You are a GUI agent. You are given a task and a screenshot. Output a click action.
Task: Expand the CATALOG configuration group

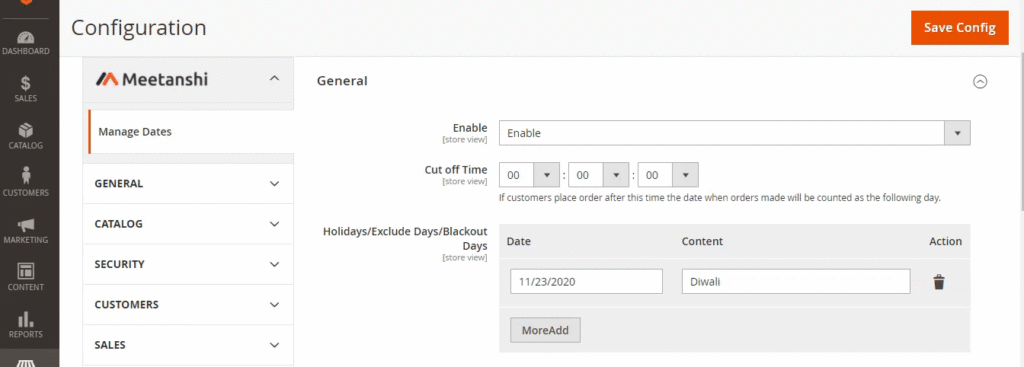188,224
